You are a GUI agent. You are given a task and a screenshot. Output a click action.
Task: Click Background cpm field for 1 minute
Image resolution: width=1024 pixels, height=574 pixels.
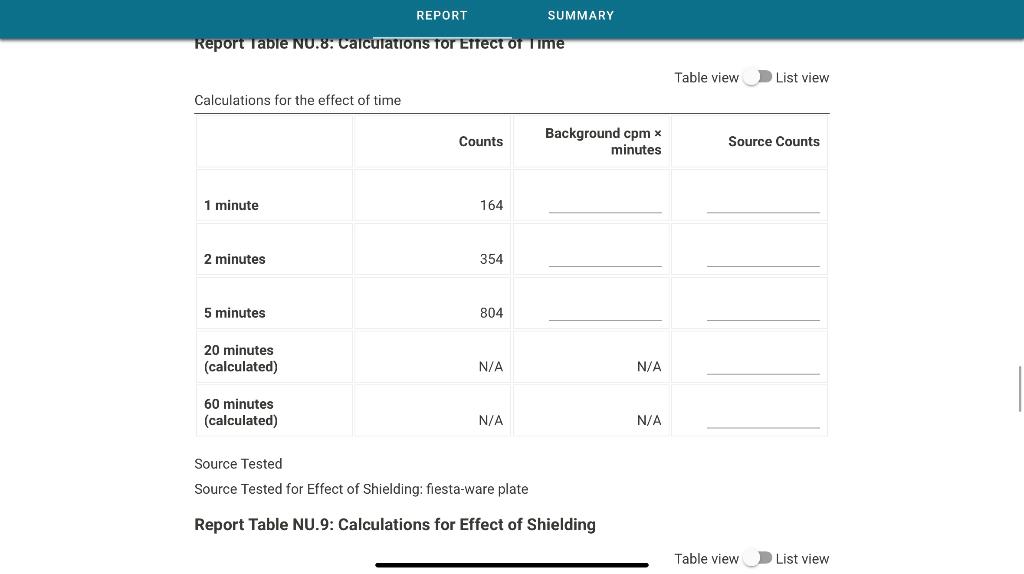point(605,204)
